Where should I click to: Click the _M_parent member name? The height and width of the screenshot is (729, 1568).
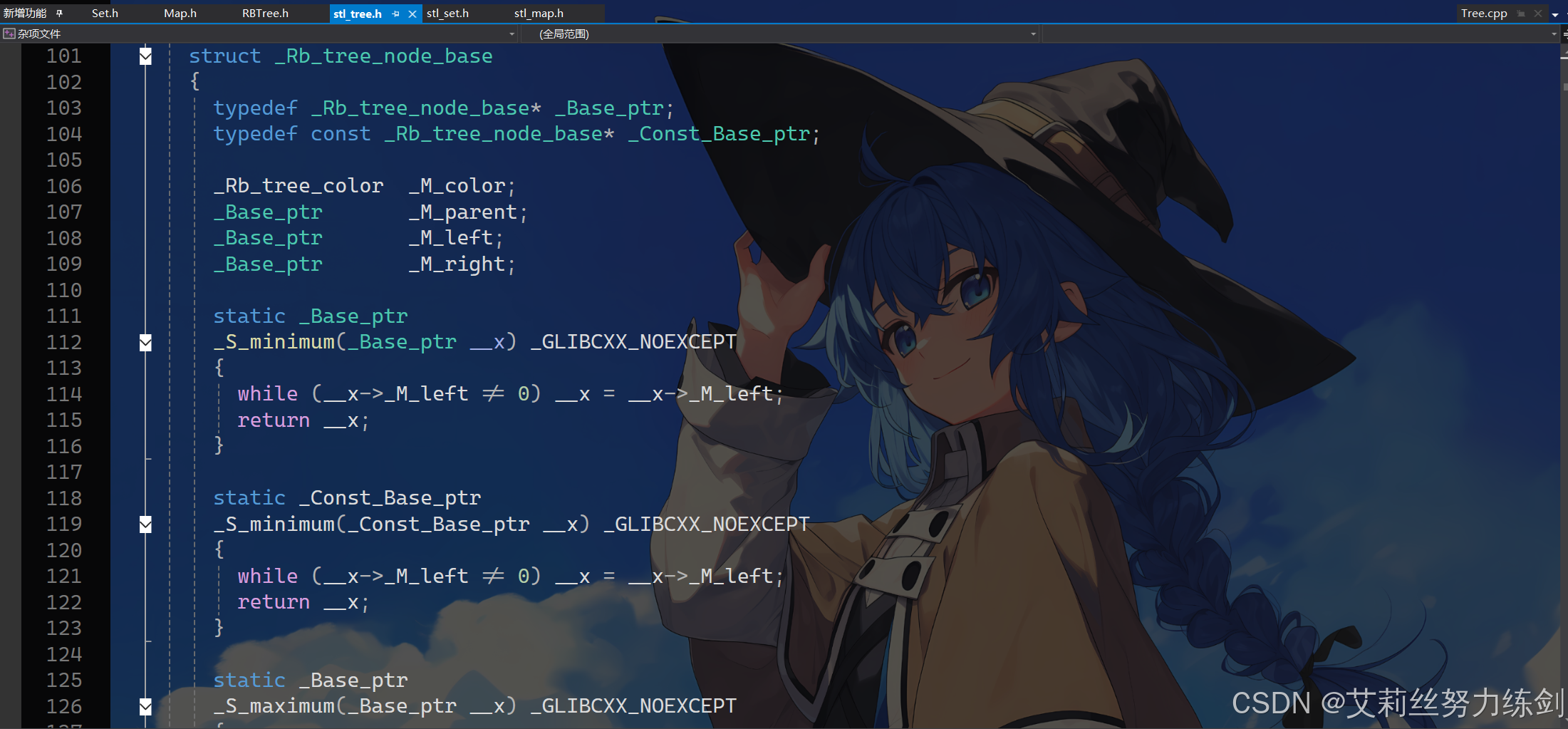[x=463, y=212]
